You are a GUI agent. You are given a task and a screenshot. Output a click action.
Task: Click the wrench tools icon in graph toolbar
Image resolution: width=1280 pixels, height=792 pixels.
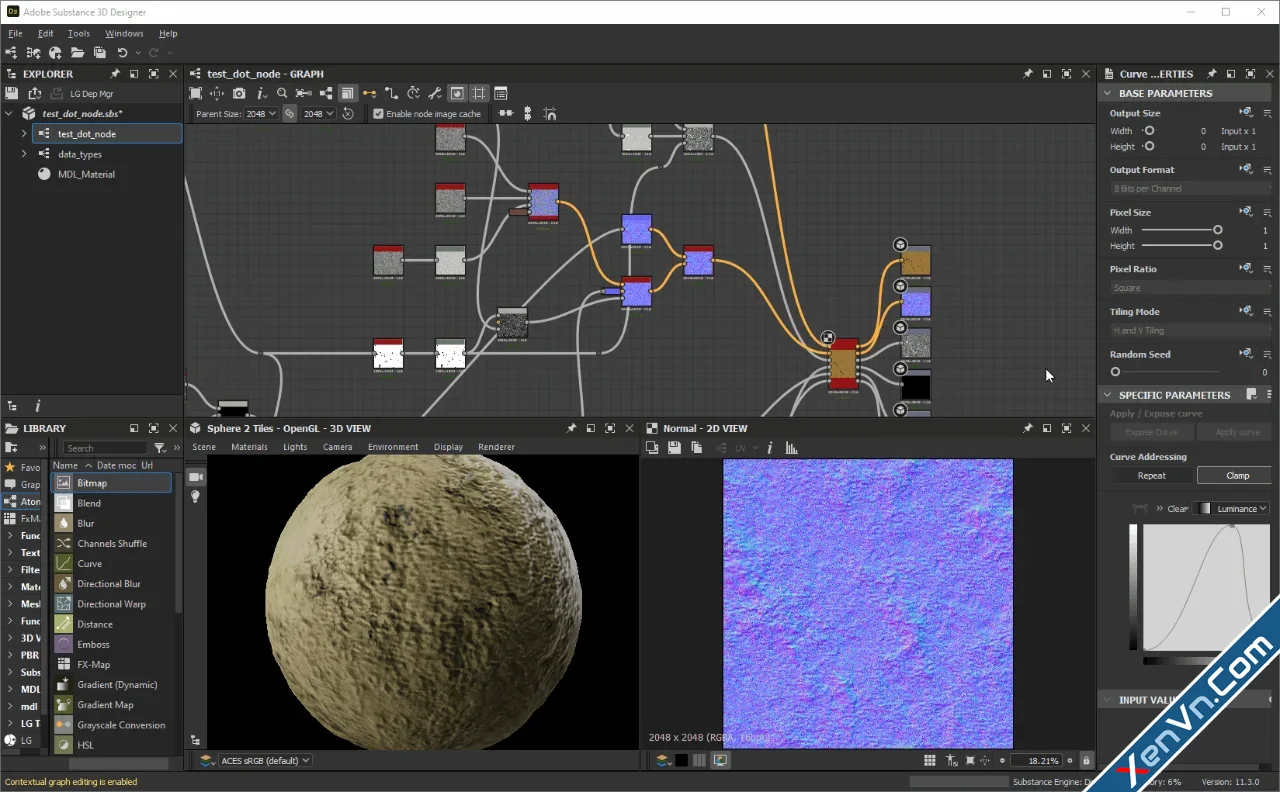[435, 93]
